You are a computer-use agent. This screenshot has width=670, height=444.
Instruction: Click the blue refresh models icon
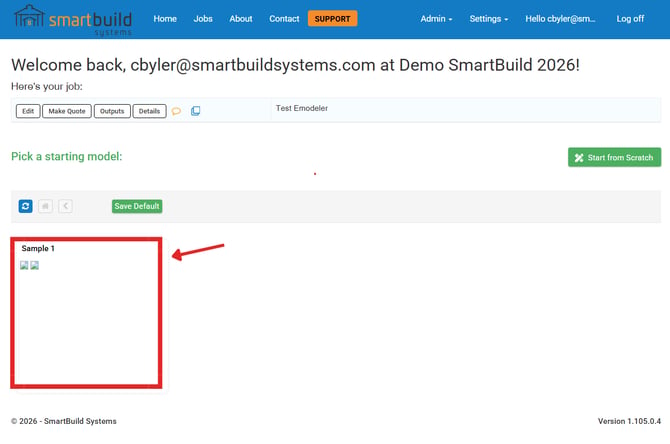tap(26, 206)
